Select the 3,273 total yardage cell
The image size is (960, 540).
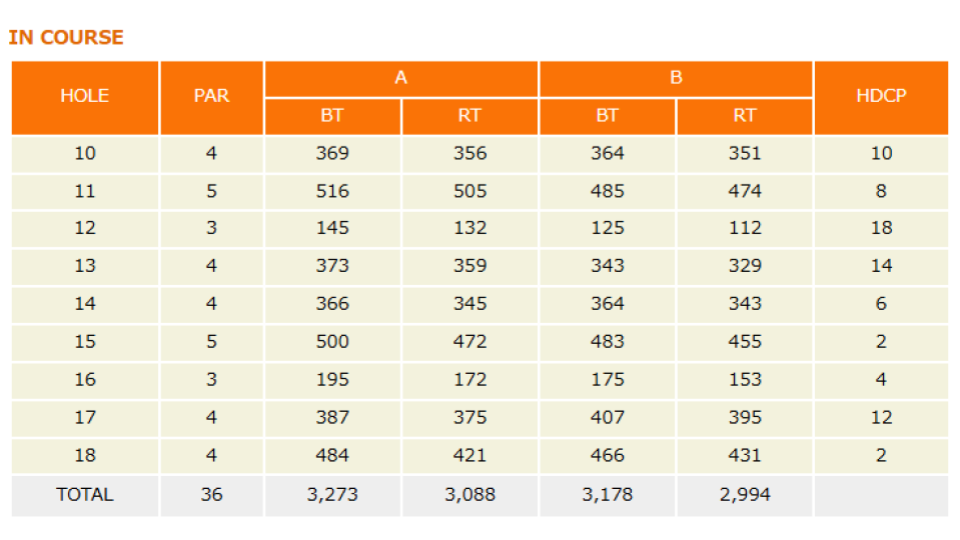point(332,495)
